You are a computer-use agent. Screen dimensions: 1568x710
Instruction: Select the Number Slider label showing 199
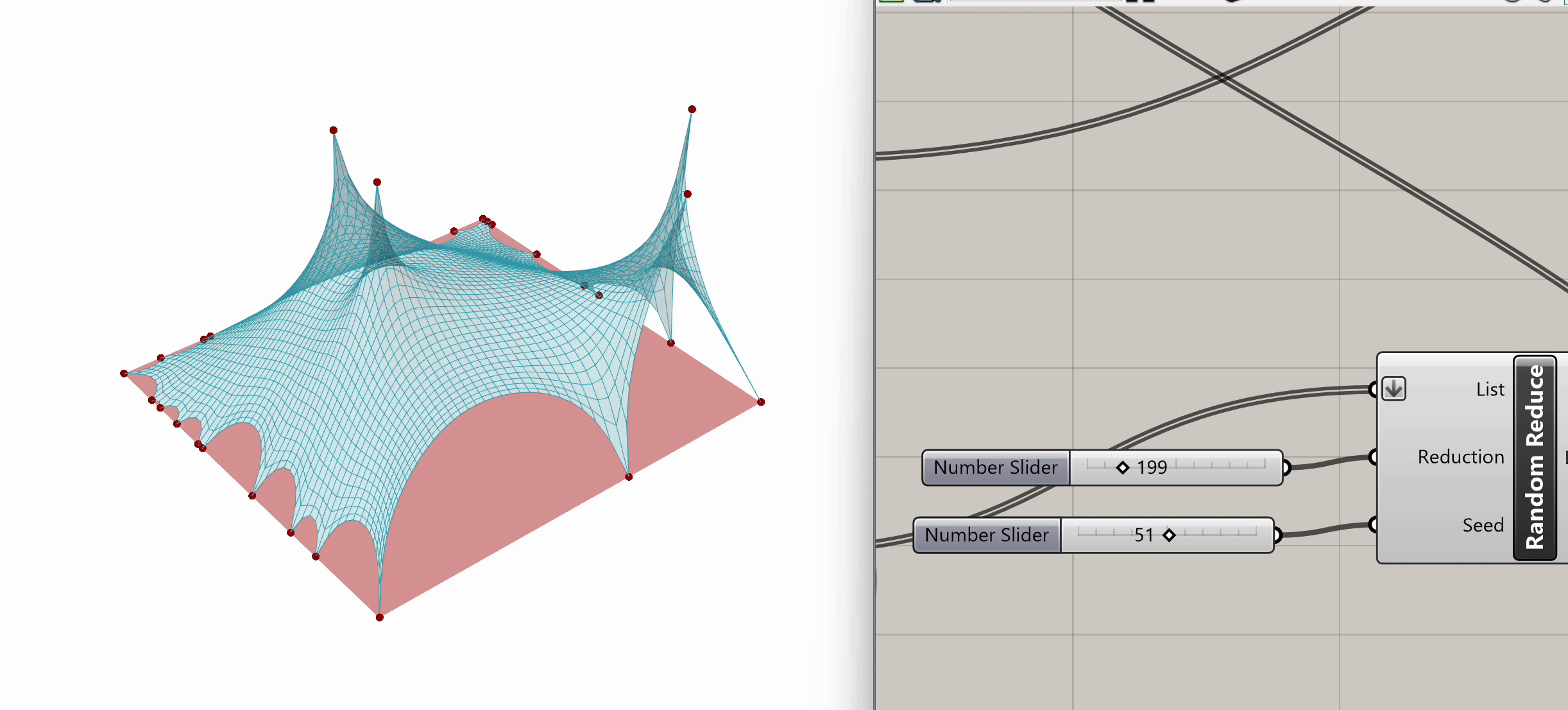tap(995, 468)
